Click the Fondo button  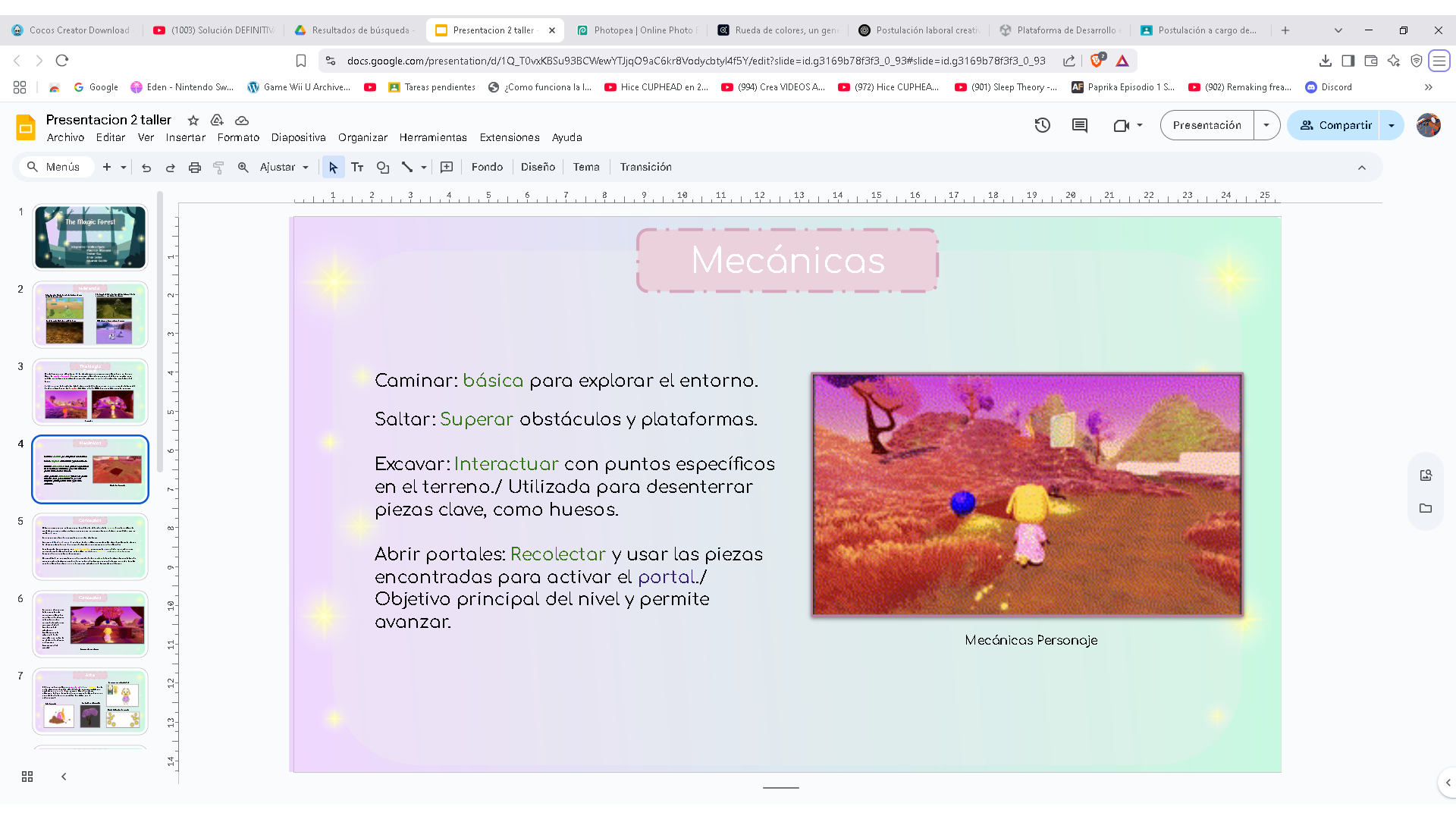487,167
